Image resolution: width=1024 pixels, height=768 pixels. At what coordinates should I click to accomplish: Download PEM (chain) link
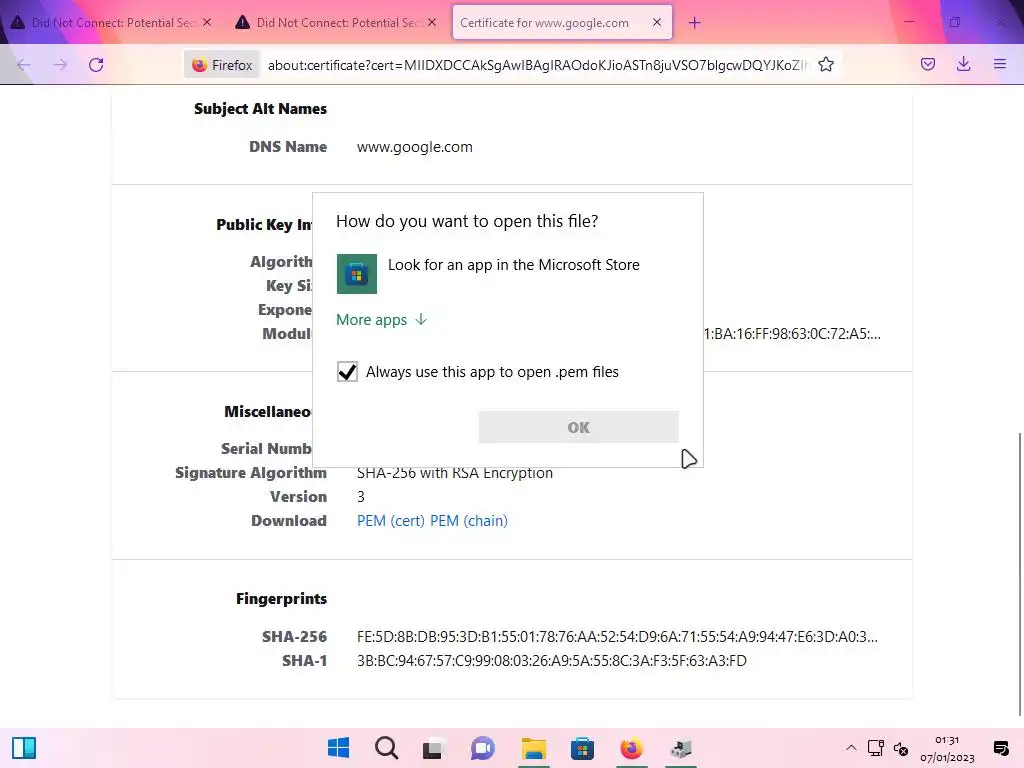pos(469,520)
